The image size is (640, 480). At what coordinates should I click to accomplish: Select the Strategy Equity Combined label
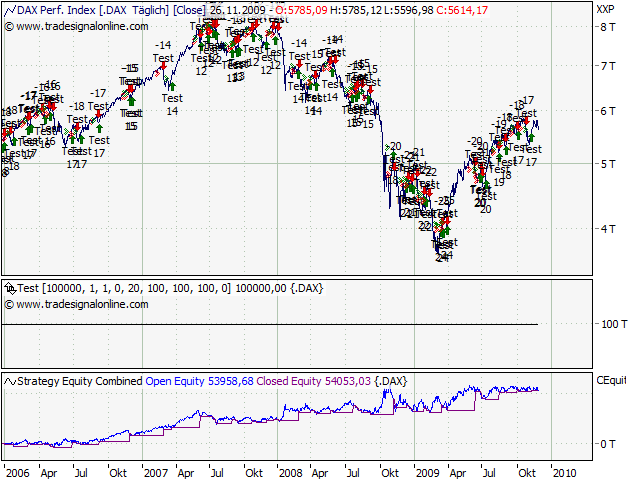coord(80,381)
